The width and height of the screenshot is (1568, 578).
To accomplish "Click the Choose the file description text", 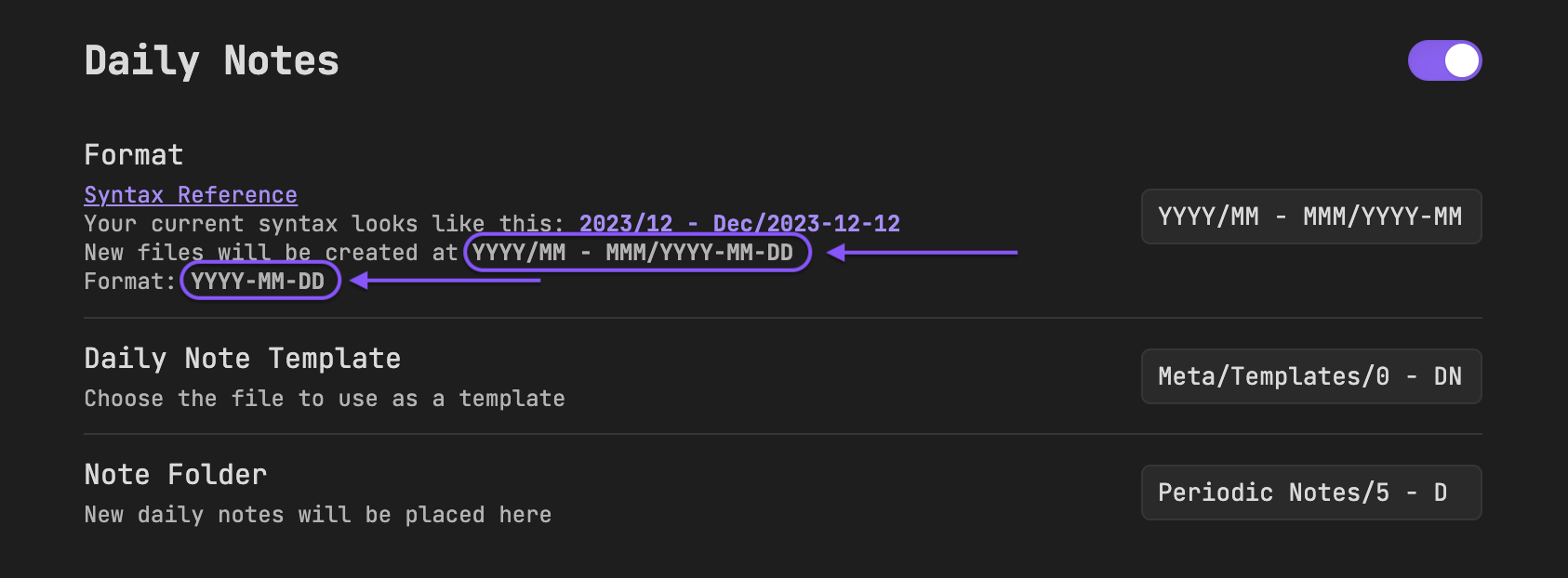I will tap(324, 398).
